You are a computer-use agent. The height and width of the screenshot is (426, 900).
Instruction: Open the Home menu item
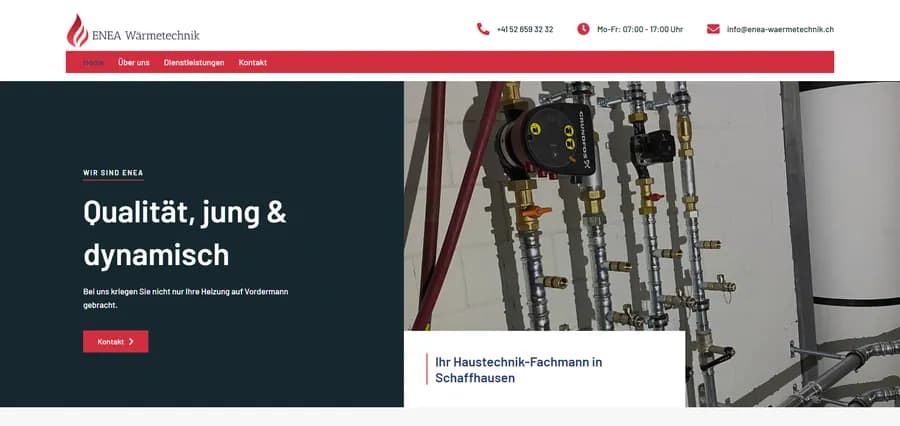(x=93, y=63)
